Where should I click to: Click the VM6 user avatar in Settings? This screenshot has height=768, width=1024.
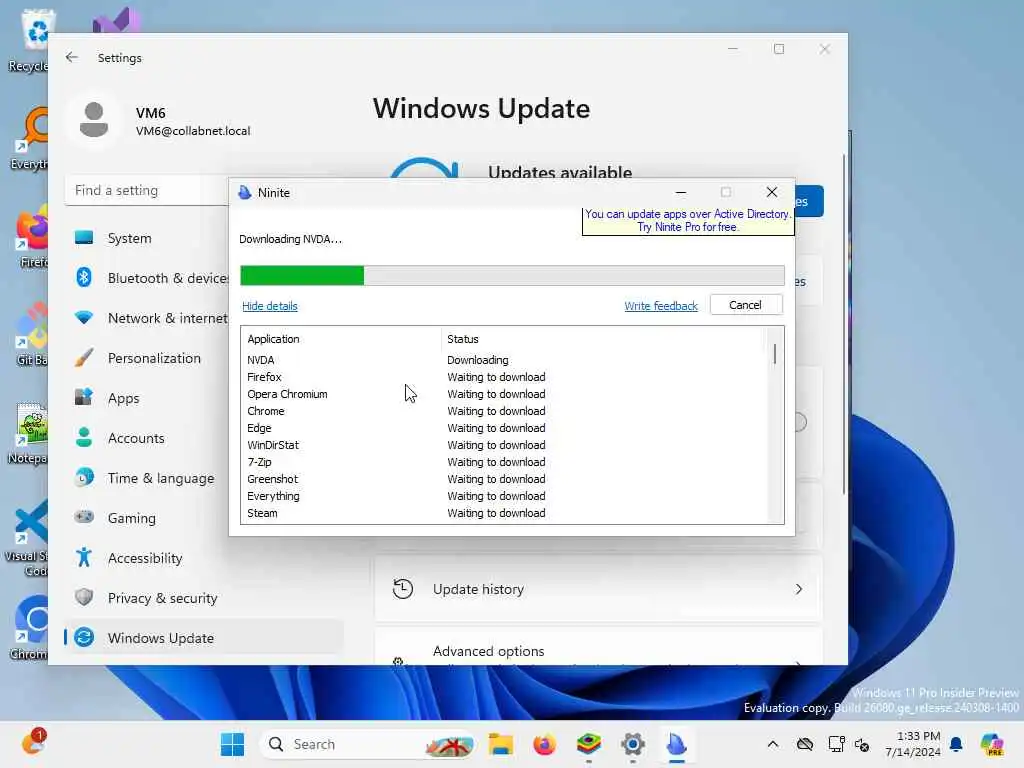(94, 120)
